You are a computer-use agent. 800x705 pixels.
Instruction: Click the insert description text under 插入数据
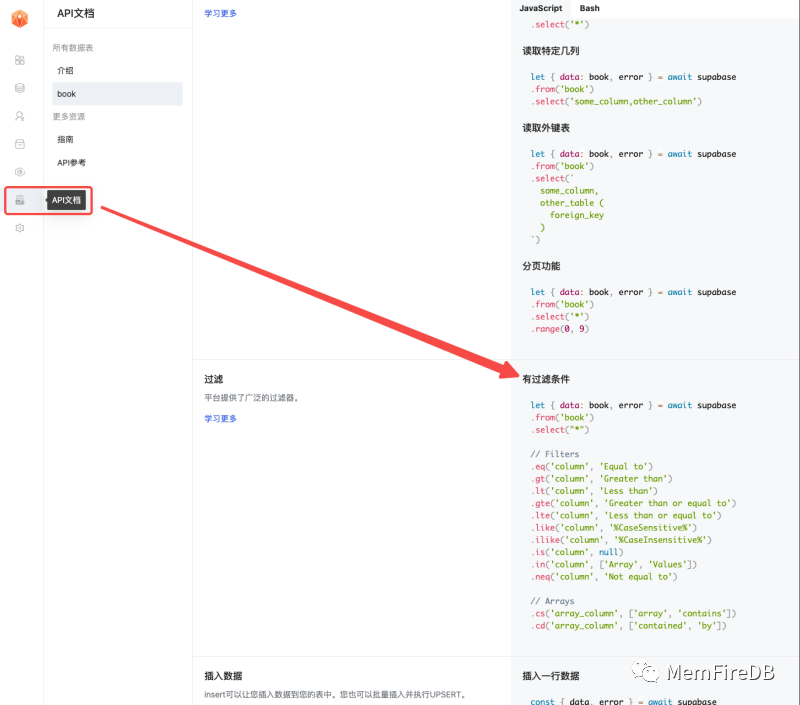(x=336, y=694)
